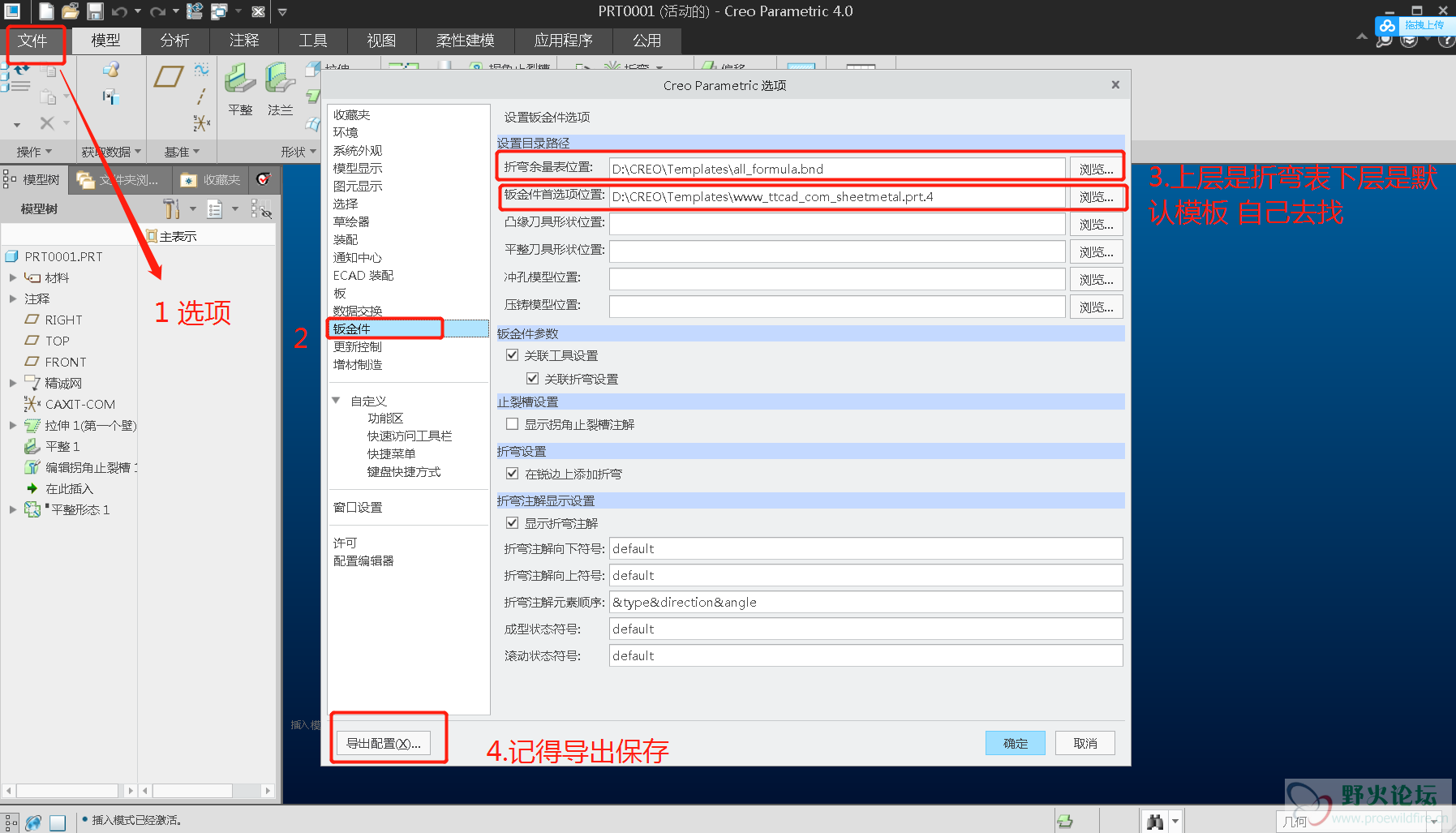Click 浏览 button for 冲孔模型位置
This screenshot has width=1456, height=833.
pyautogui.click(x=1096, y=279)
